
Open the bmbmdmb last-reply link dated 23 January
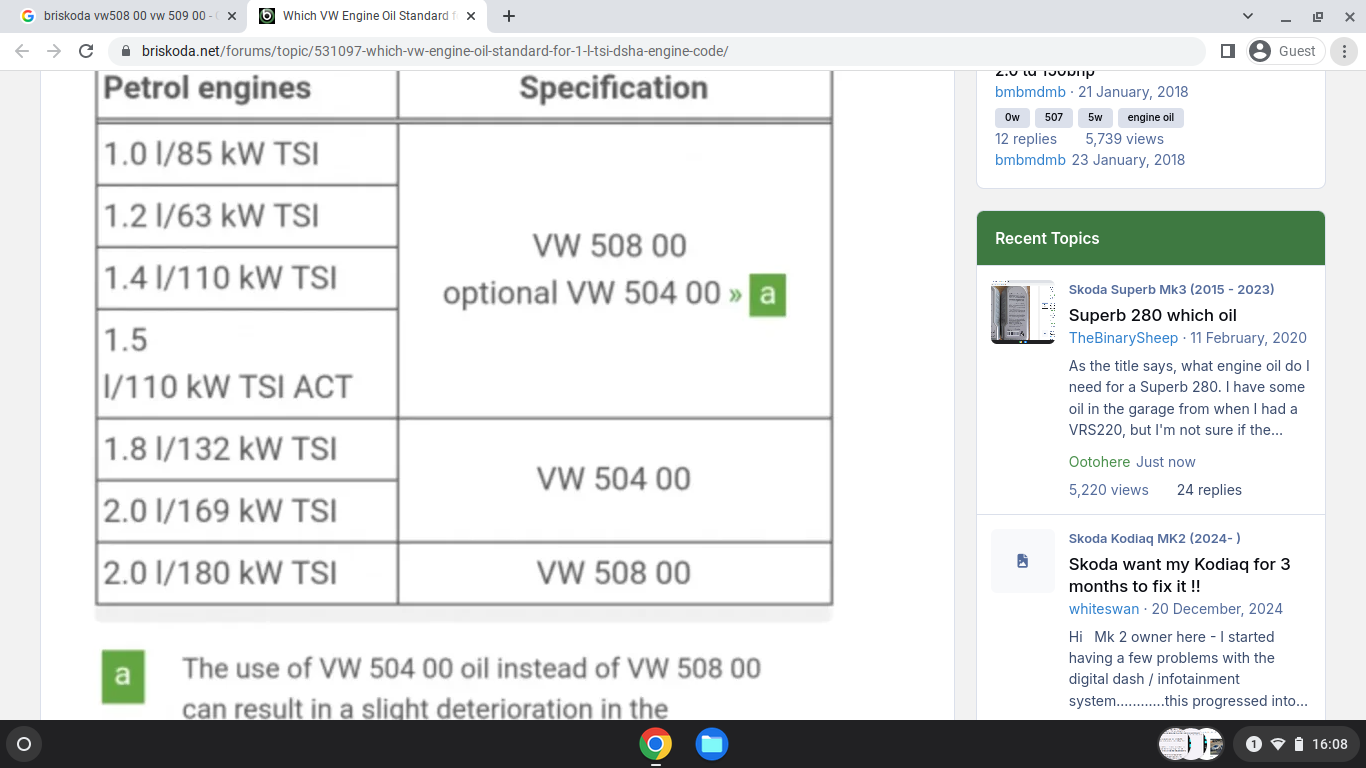click(1030, 160)
